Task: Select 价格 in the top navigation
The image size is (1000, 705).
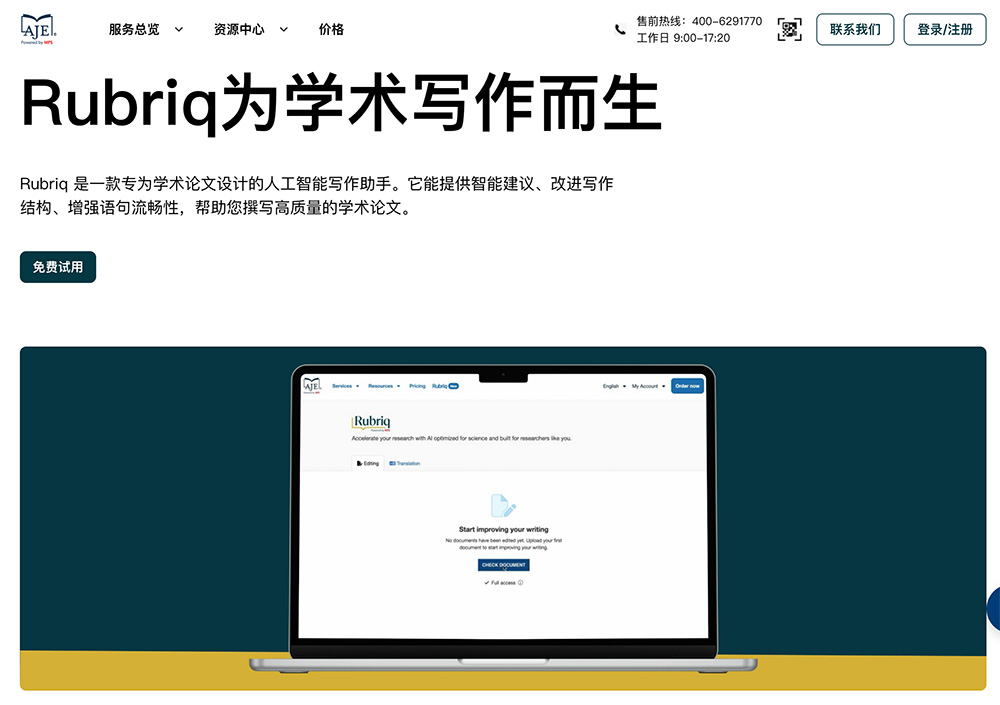Action: pos(331,29)
